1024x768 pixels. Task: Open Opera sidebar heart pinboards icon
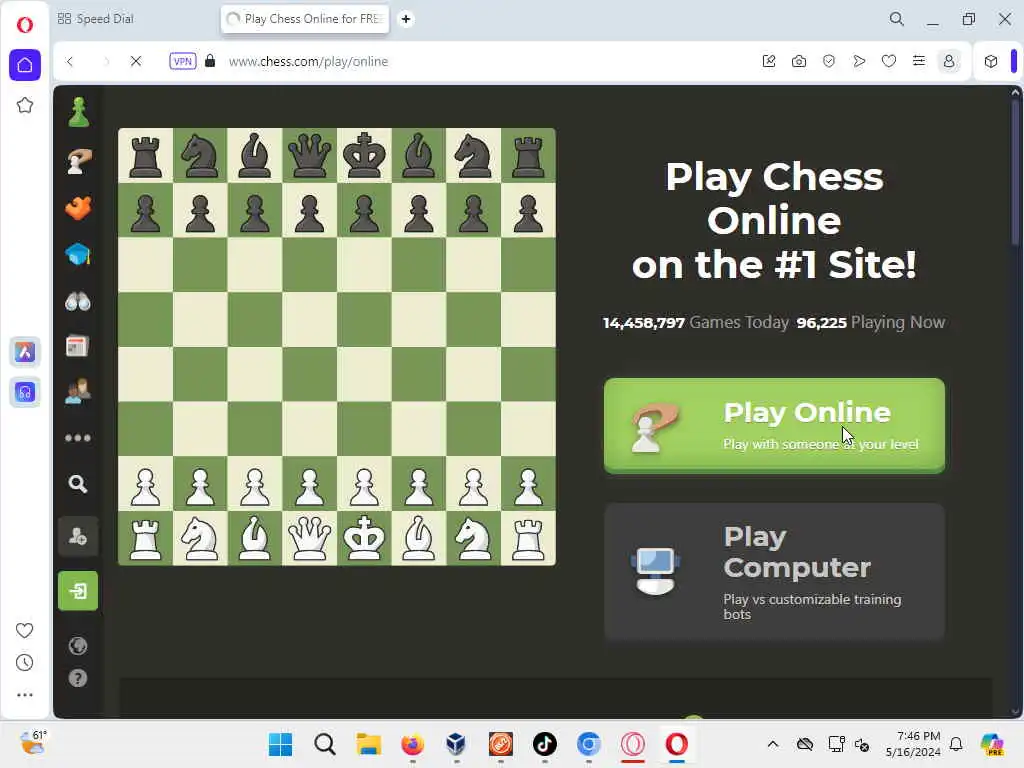click(25, 630)
